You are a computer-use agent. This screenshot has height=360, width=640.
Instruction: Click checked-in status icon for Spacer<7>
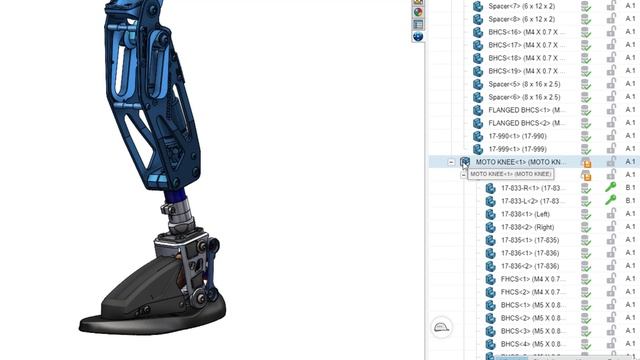[x=586, y=7]
